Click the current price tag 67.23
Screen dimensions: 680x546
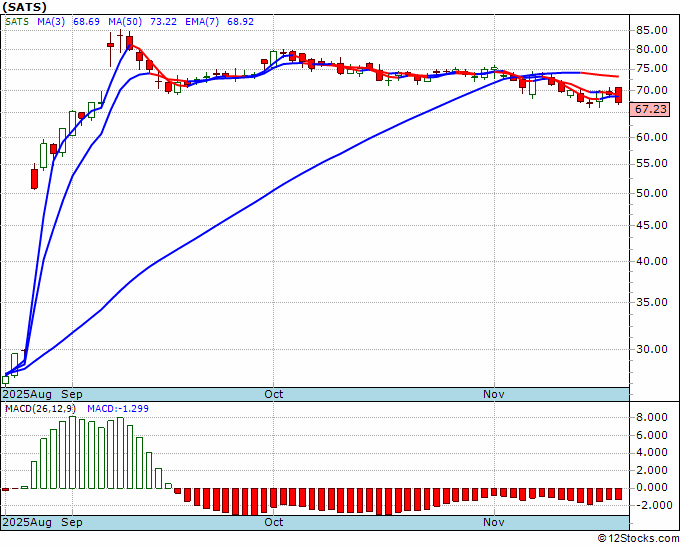pyautogui.click(x=650, y=109)
